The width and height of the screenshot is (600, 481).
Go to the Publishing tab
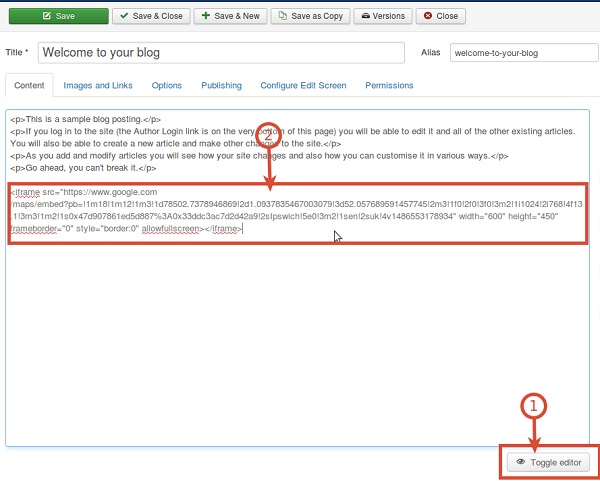[x=222, y=85]
